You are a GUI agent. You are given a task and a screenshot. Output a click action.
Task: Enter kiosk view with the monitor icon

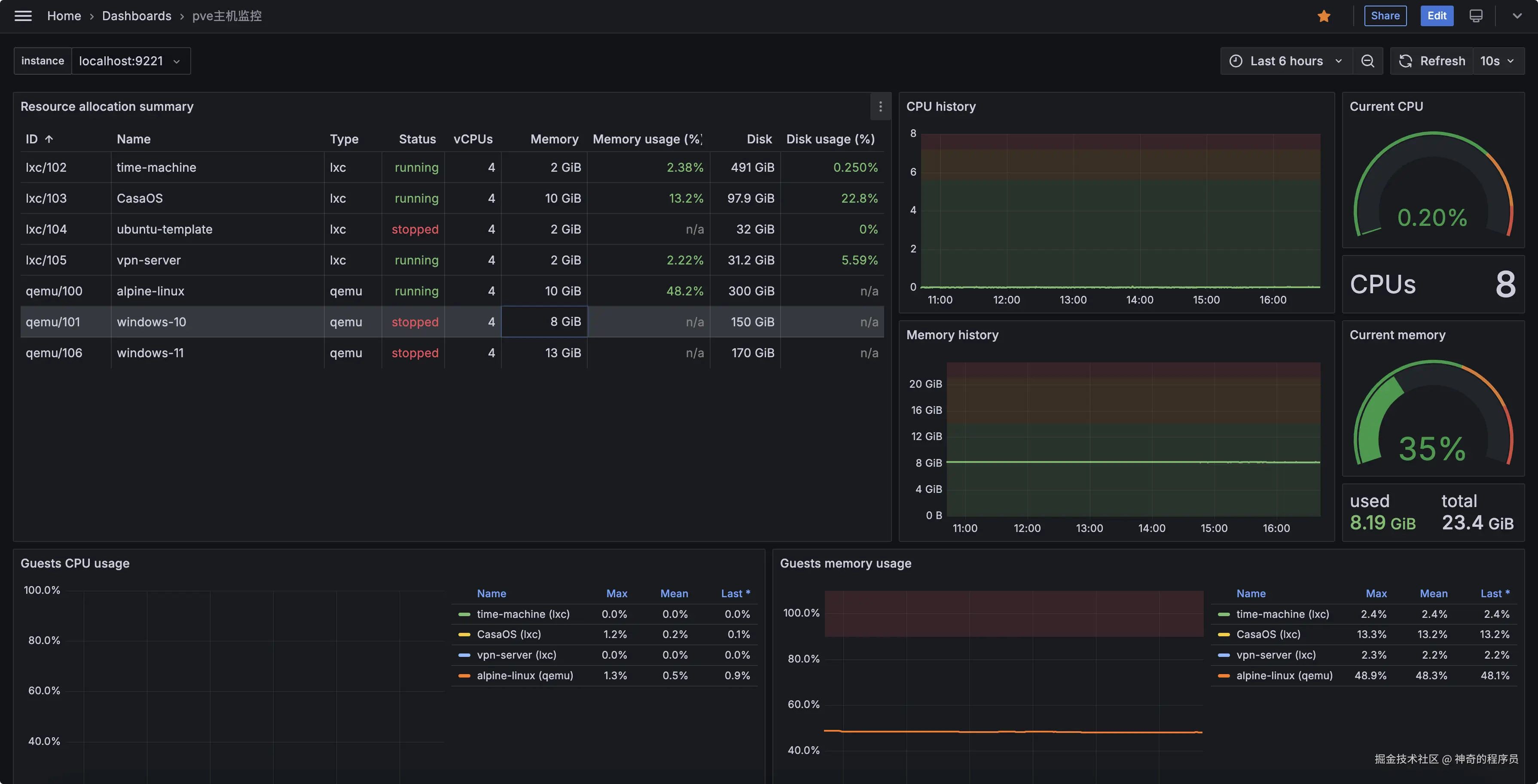click(1475, 16)
